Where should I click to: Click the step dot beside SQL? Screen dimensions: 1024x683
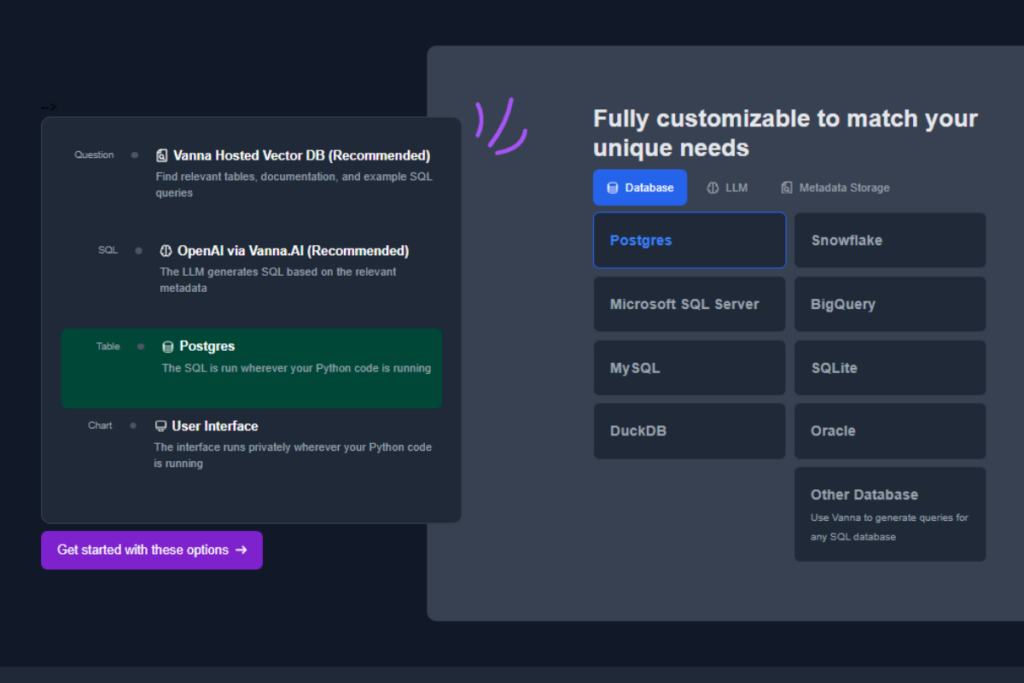[138, 251]
